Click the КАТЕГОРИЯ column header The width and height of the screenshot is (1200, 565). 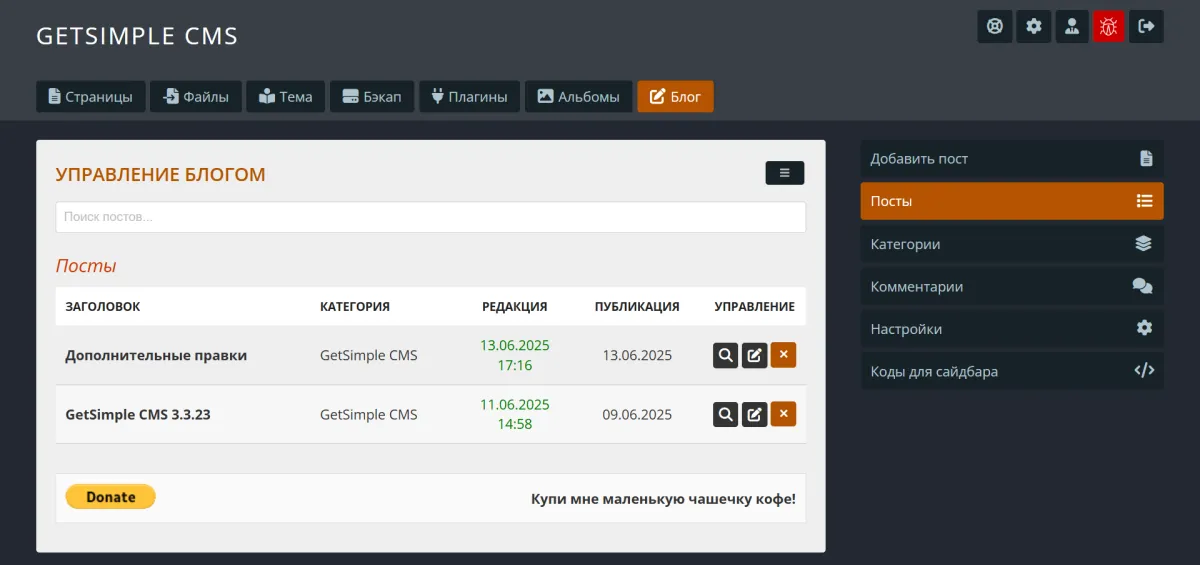(355, 307)
